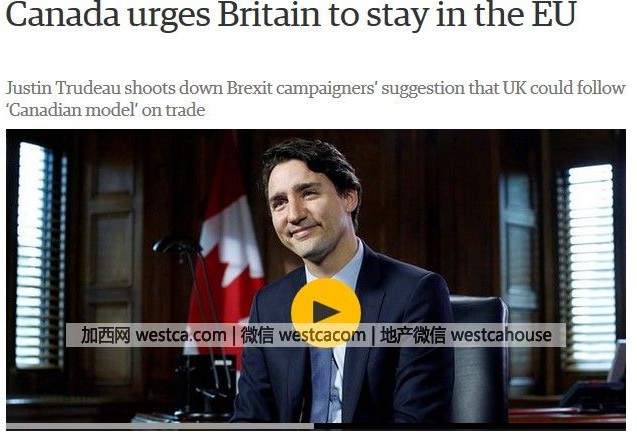The height and width of the screenshot is (447, 637).
Task: Click the left window blinds in the video
Action: 39,256
